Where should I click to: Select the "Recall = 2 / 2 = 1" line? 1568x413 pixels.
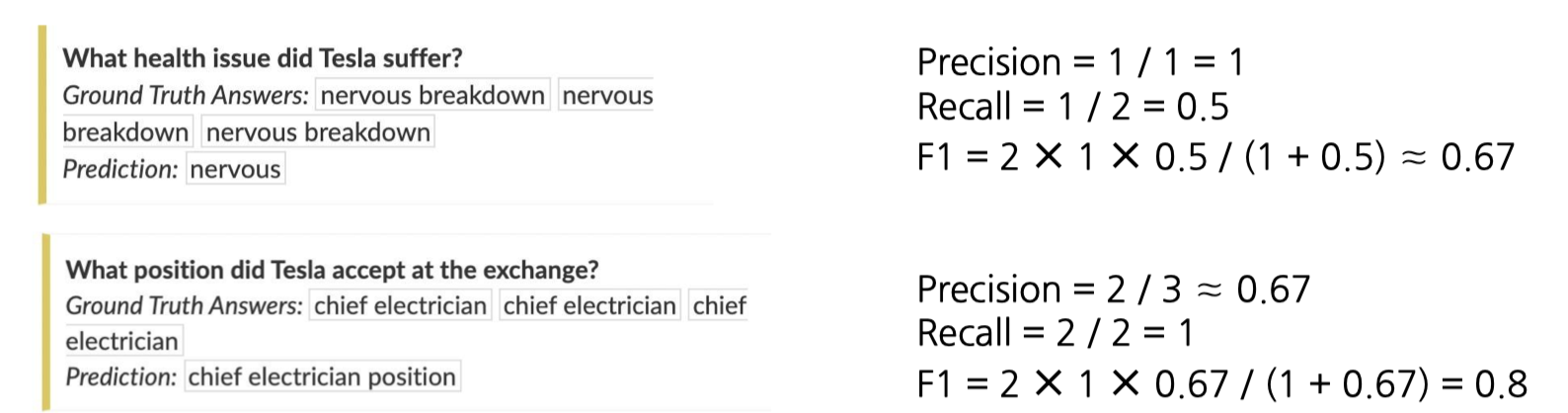coord(1056,334)
